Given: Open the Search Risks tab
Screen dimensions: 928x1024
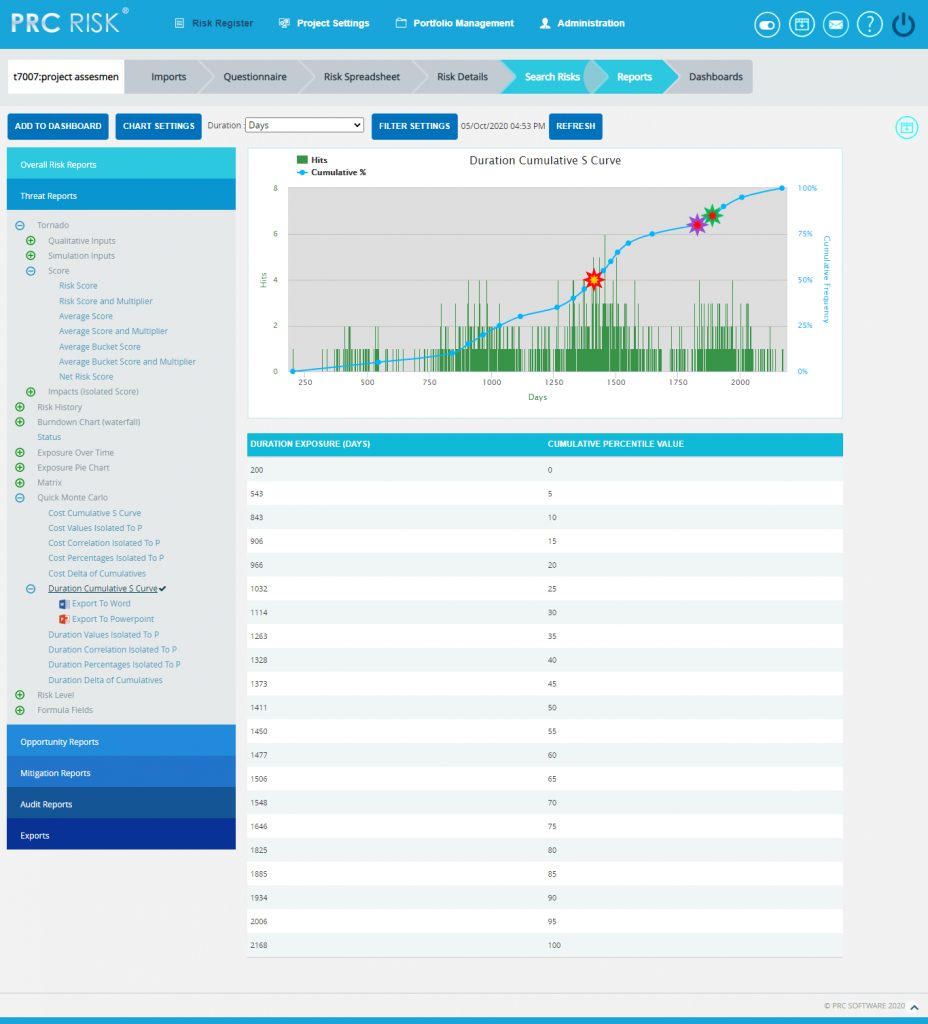Looking at the screenshot, I should pyautogui.click(x=552, y=77).
